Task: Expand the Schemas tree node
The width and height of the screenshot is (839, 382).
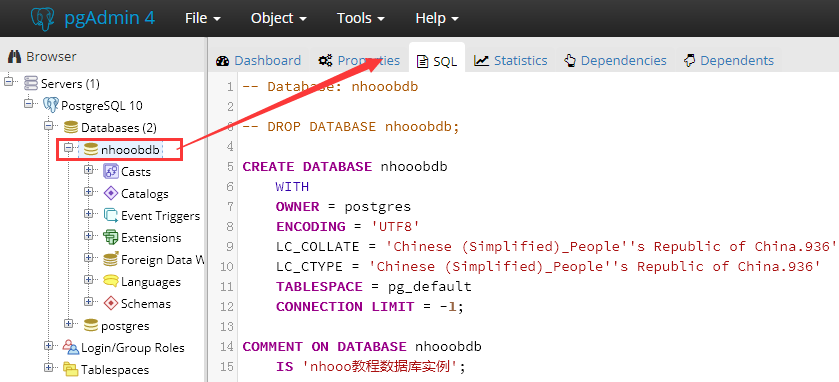Action: coord(88,301)
